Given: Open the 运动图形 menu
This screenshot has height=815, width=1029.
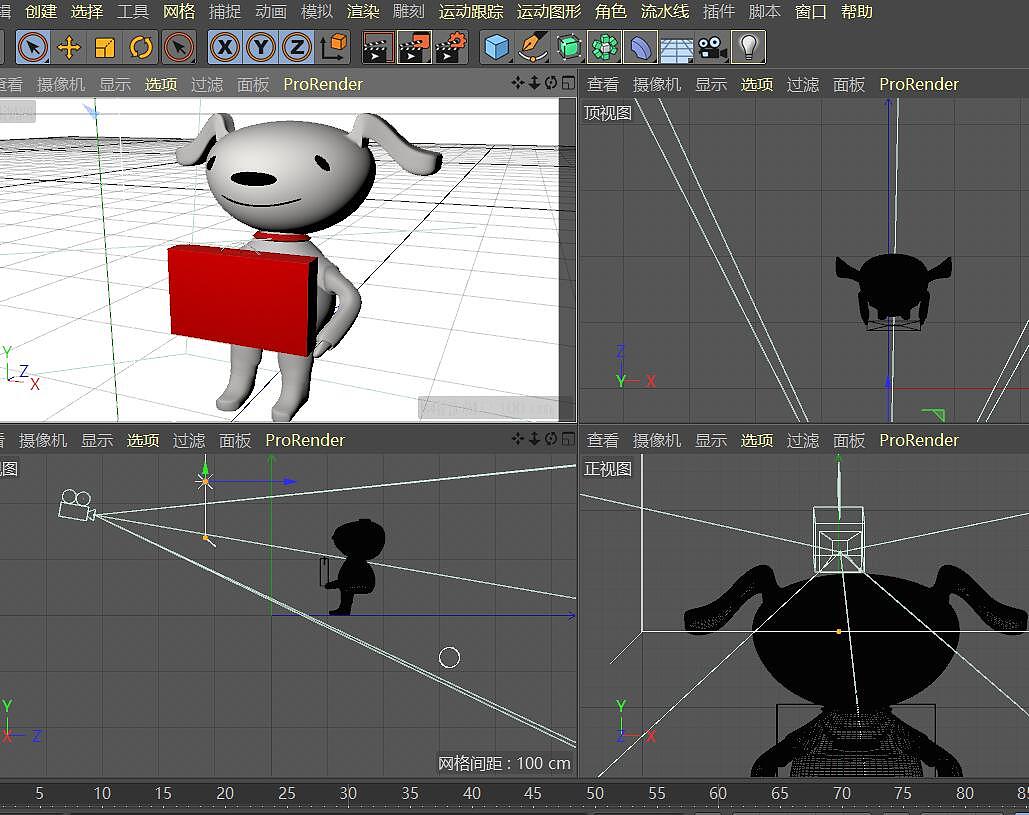Looking at the screenshot, I should (549, 11).
